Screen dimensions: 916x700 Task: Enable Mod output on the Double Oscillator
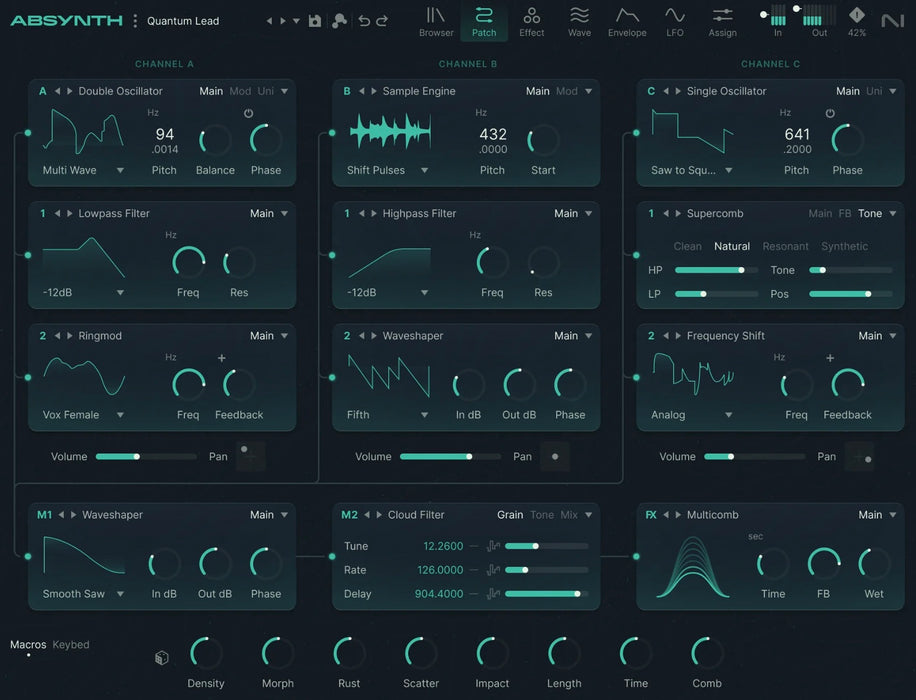click(x=240, y=90)
